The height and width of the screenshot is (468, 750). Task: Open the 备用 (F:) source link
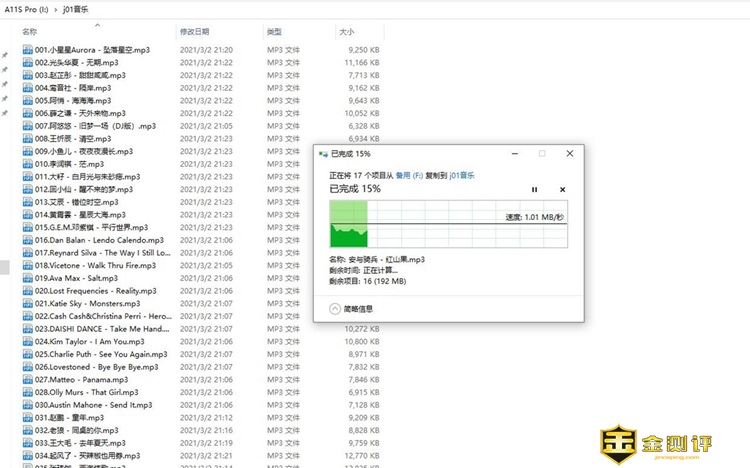point(409,174)
